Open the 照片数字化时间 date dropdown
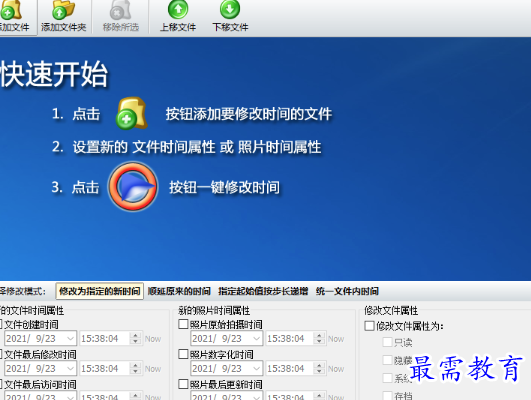 point(257,369)
